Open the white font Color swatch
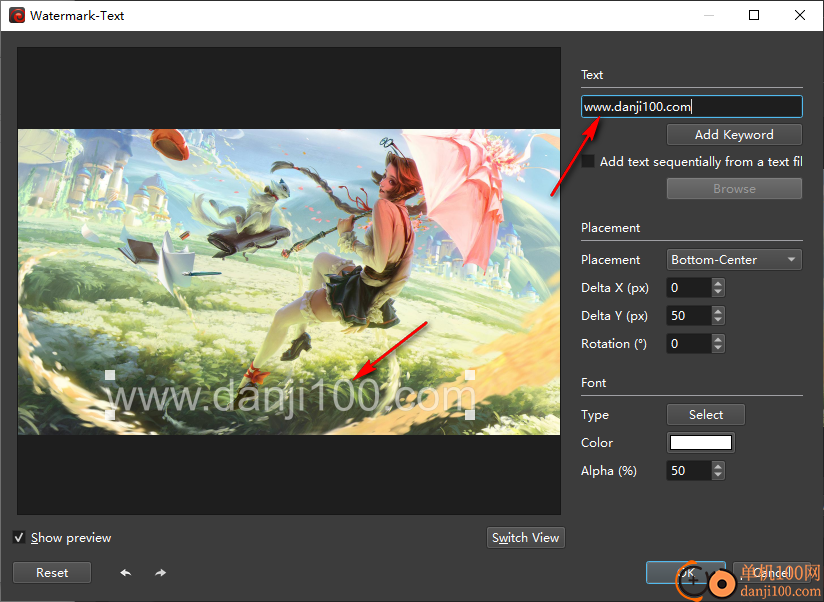 point(701,442)
